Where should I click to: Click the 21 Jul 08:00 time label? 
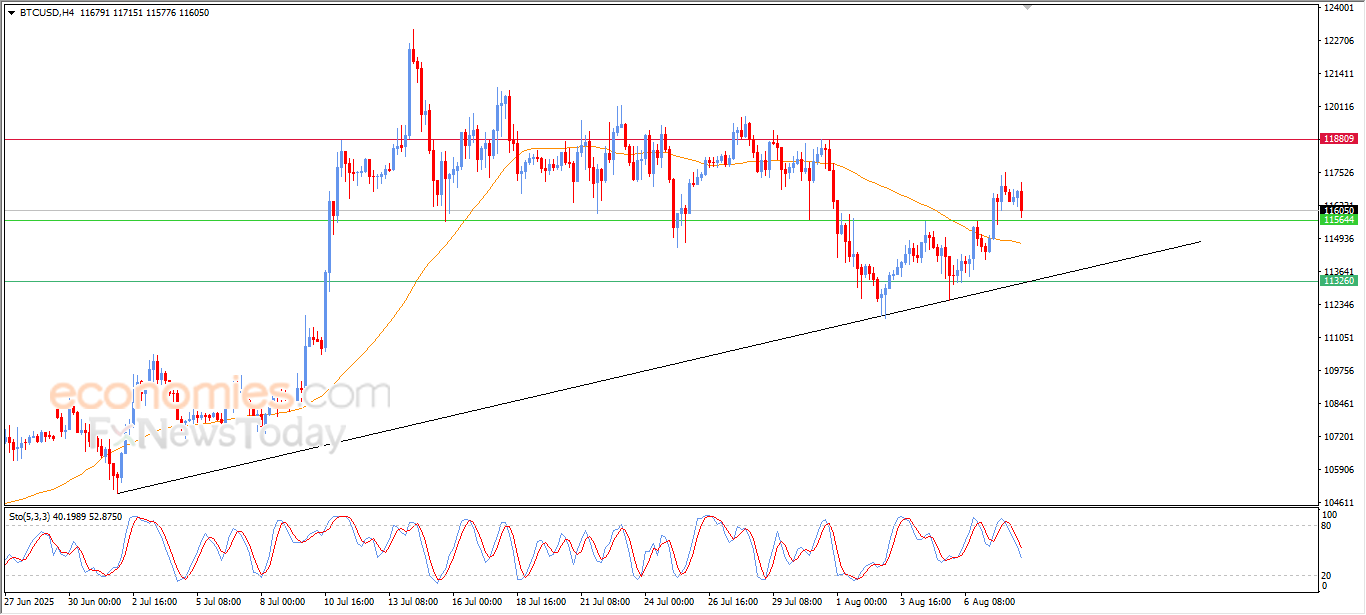(x=605, y=603)
